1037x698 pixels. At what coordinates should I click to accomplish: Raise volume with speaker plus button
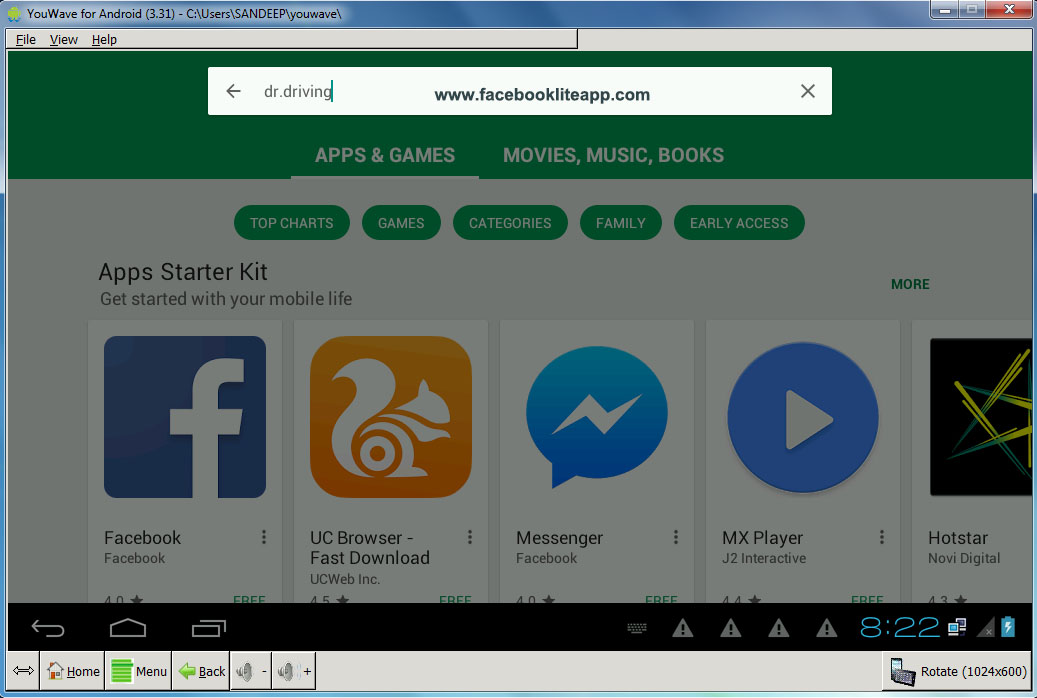tap(294, 671)
